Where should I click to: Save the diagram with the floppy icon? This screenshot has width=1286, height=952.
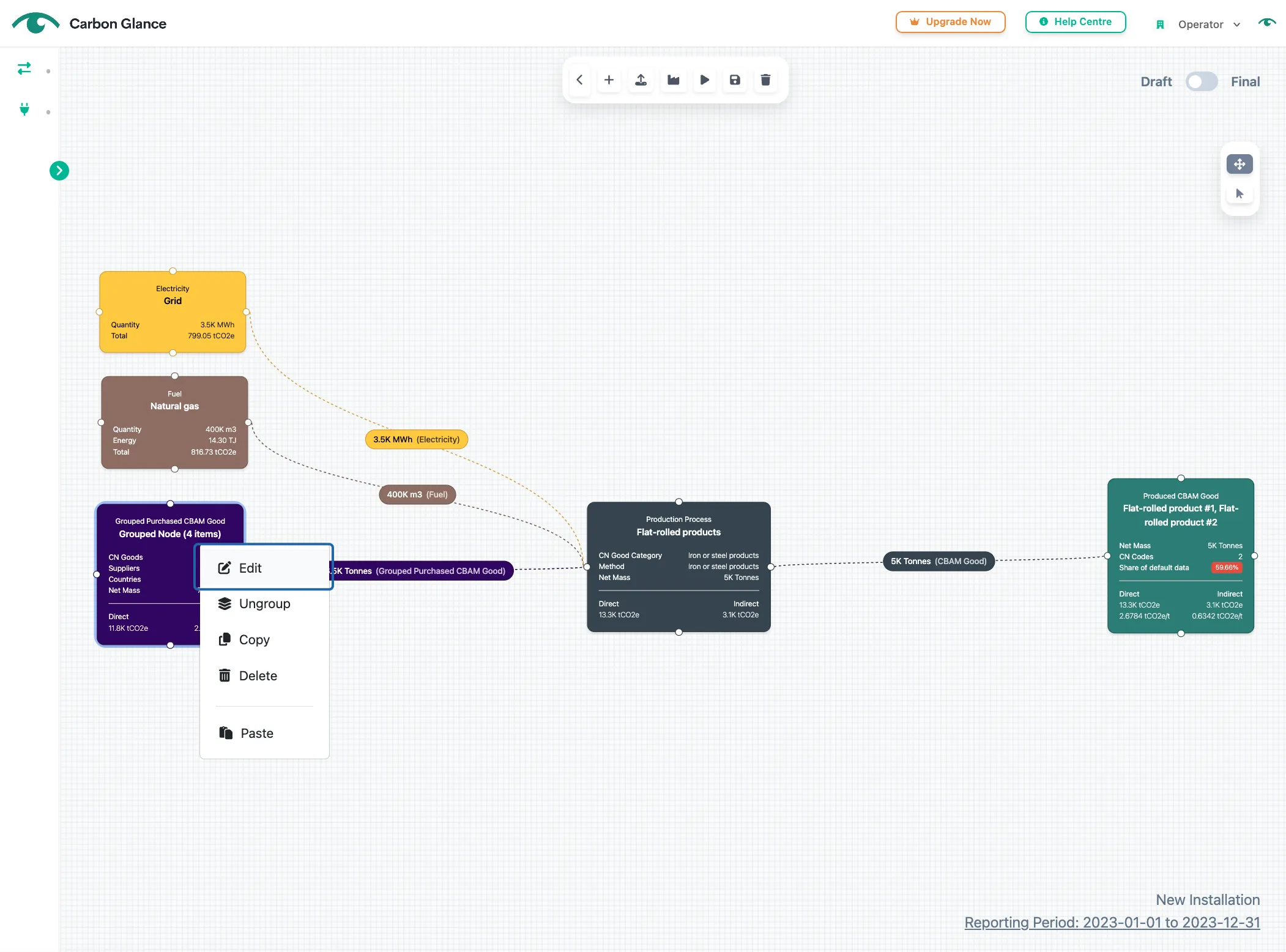click(x=735, y=80)
